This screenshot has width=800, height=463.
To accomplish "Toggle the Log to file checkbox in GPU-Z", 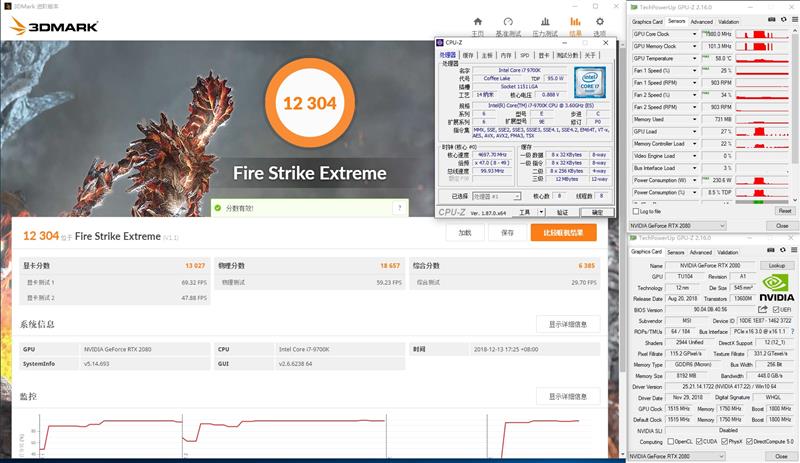I will click(636, 211).
